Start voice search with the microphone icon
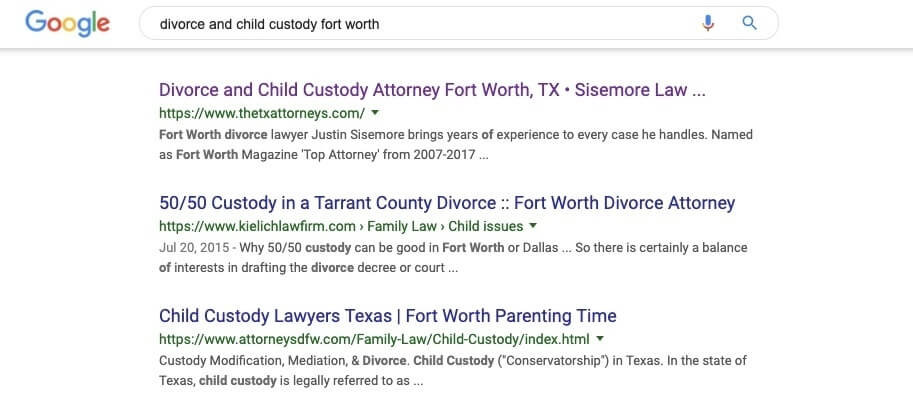The image size is (913, 407). [x=707, y=23]
